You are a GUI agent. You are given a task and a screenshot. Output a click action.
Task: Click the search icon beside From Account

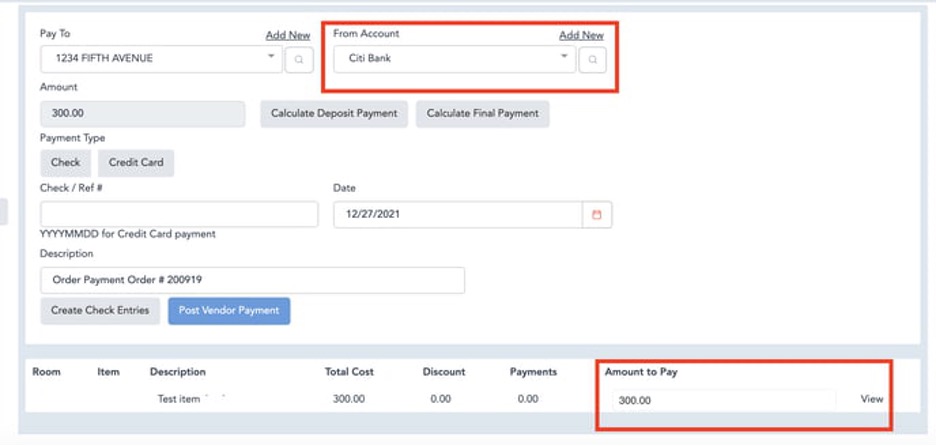[x=592, y=60]
